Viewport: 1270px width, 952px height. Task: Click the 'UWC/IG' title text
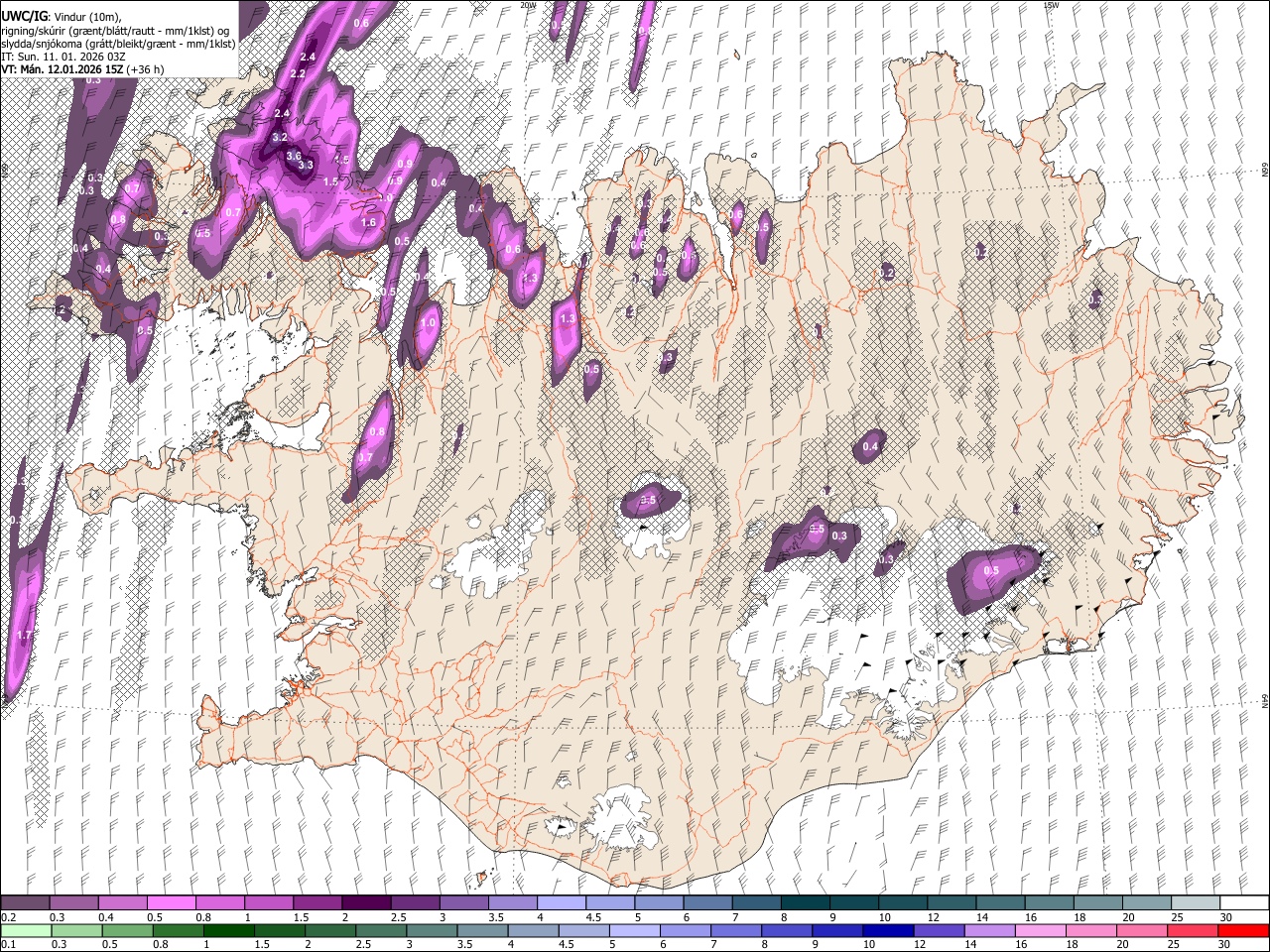click(23, 17)
